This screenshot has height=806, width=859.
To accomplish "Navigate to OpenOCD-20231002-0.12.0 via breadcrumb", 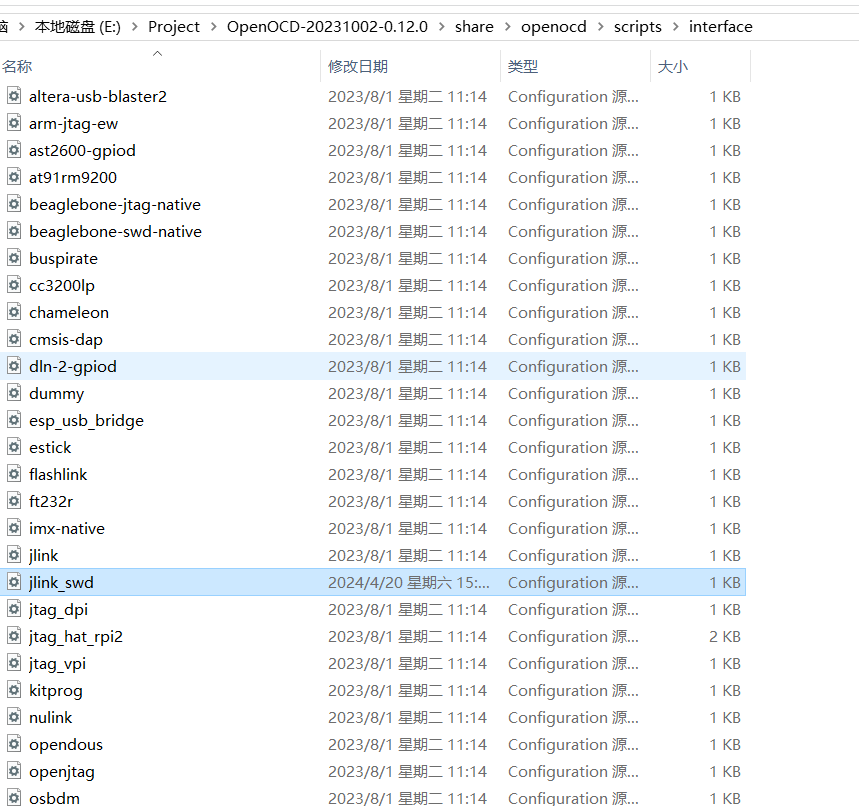I will point(322,26).
